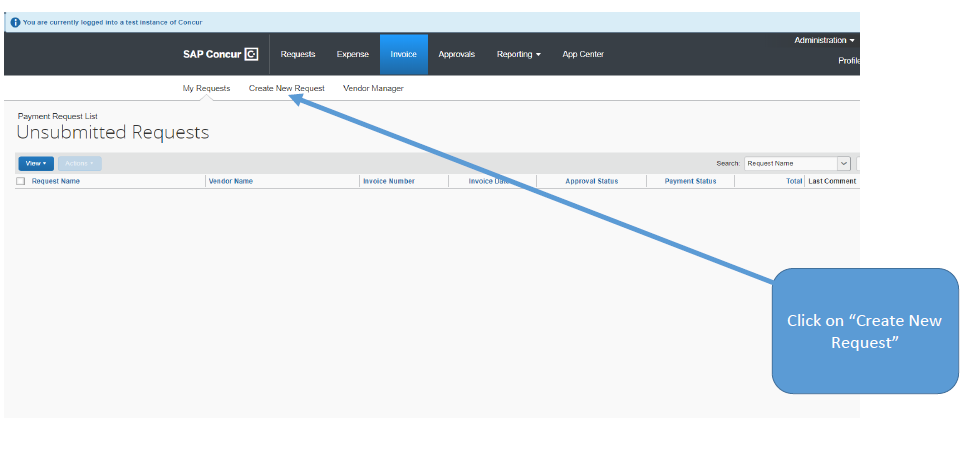This screenshot has height=469, width=973.
Task: Open the blue View dropdown button
Action: pos(36,164)
